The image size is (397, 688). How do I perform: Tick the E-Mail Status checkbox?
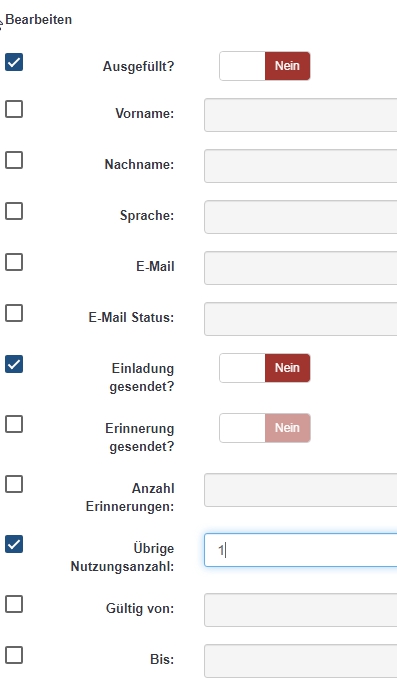[14, 313]
